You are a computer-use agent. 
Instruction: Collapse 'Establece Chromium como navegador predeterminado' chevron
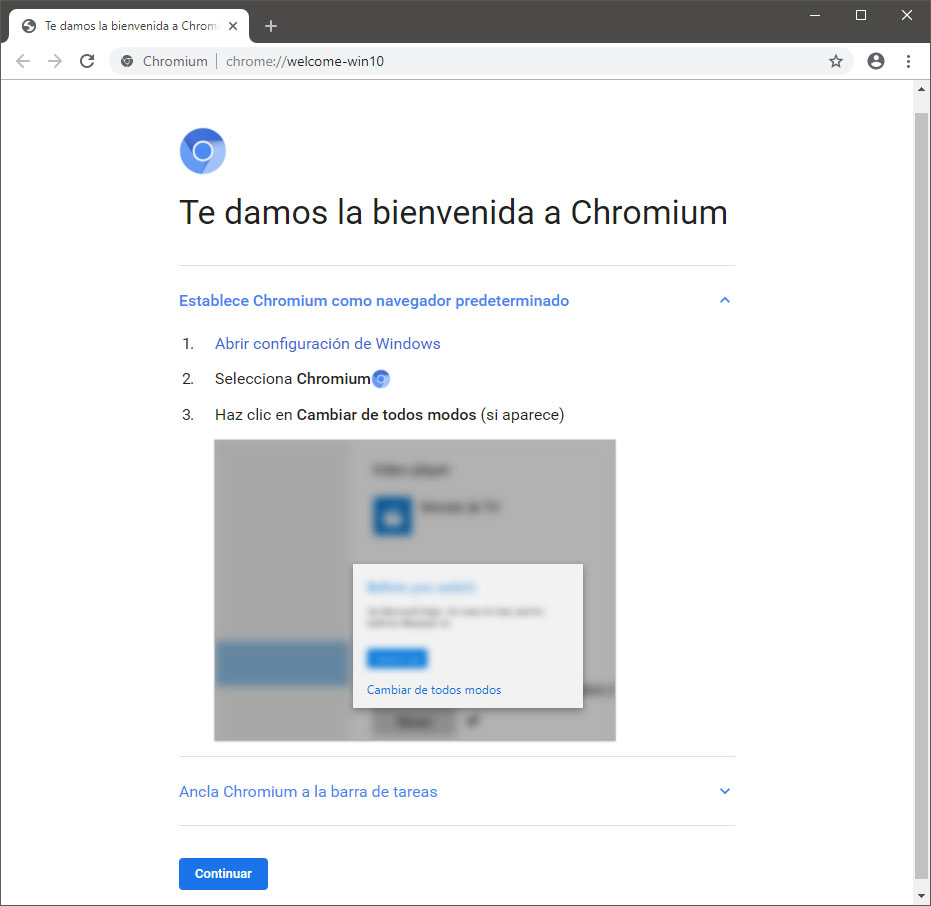pyautogui.click(x=725, y=300)
